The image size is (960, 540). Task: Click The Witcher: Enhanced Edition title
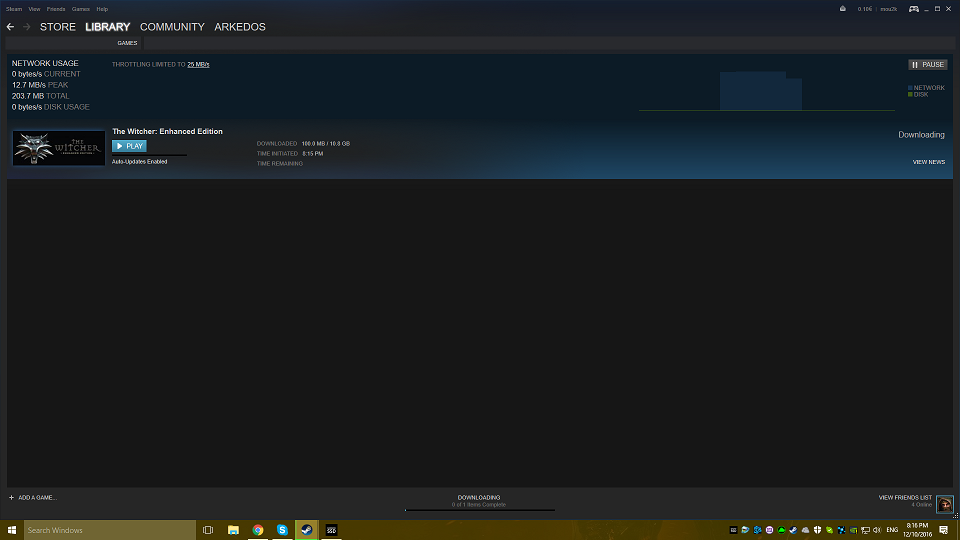167,132
